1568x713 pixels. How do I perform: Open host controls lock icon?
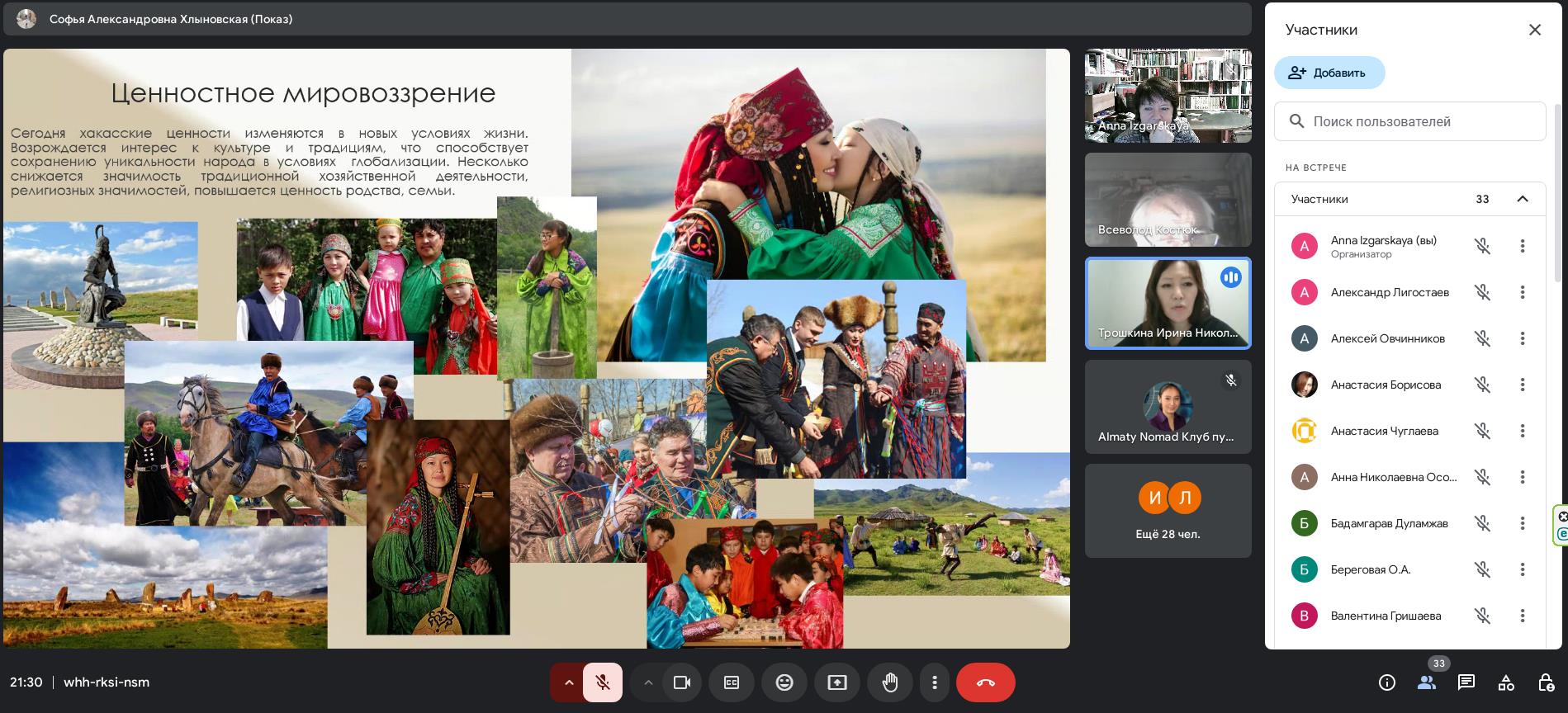click(1546, 682)
